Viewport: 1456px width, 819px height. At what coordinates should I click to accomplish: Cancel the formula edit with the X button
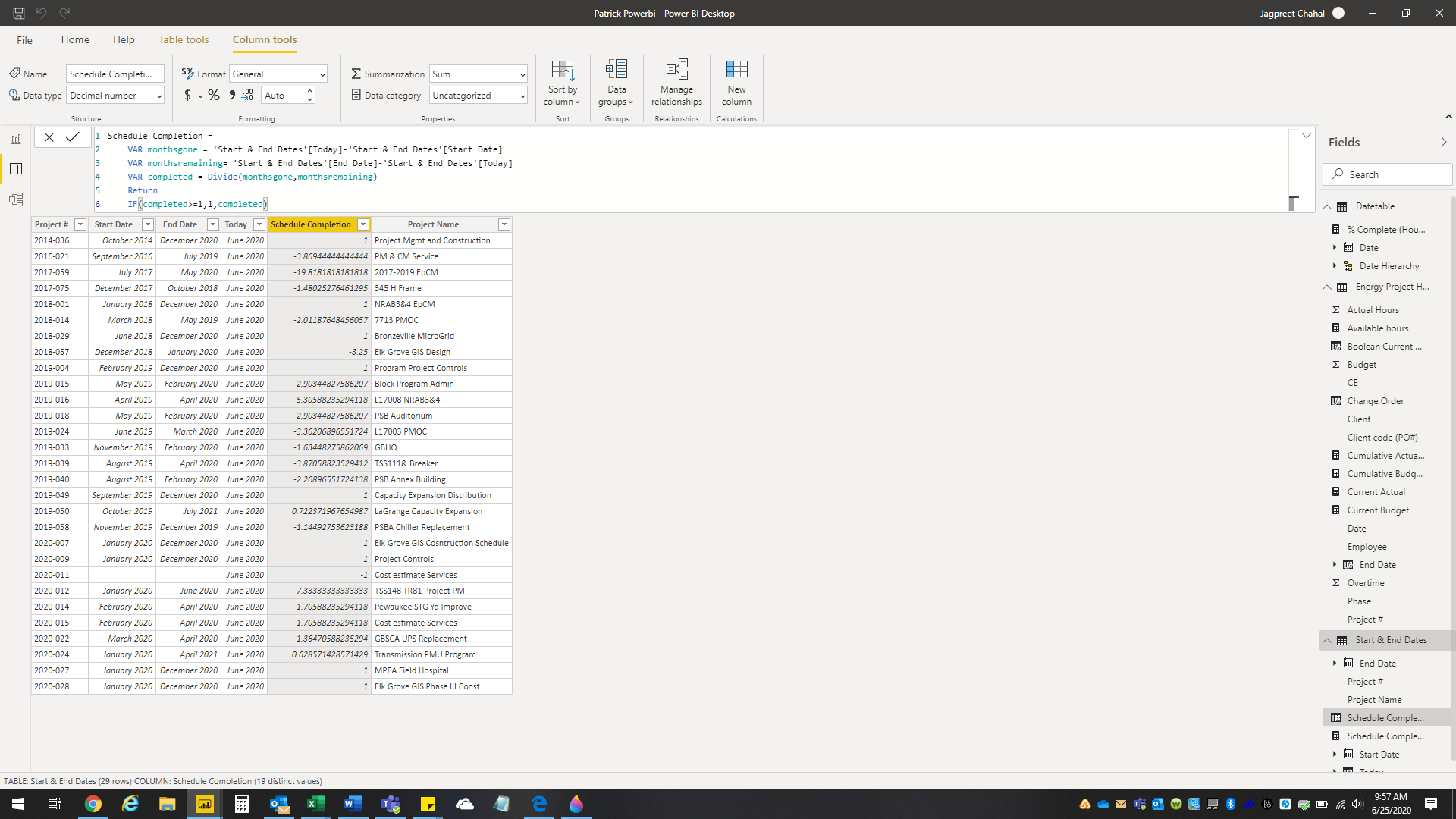click(49, 137)
